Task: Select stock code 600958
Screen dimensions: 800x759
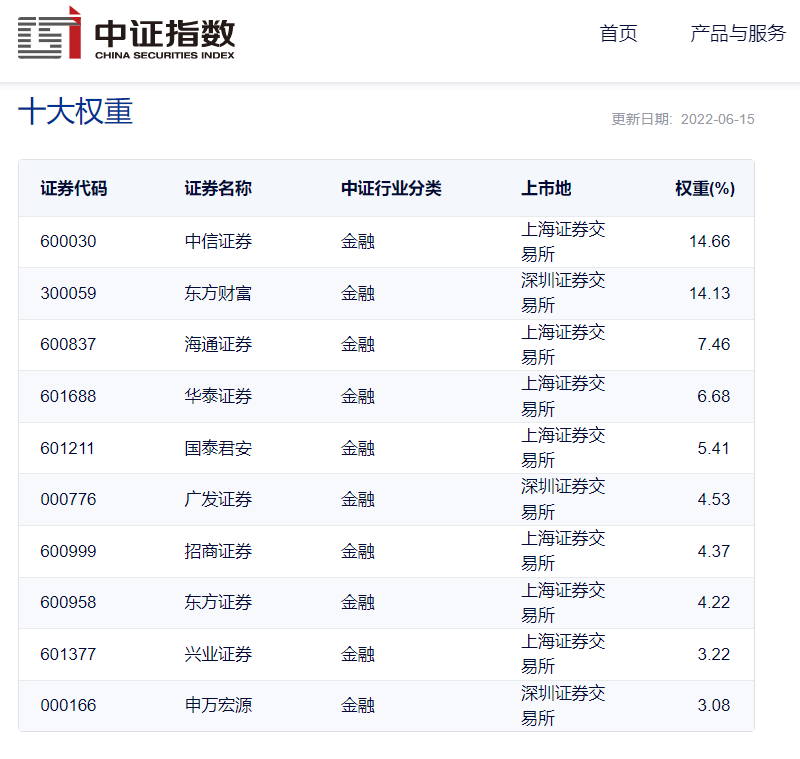Action: pyautogui.click(x=68, y=602)
